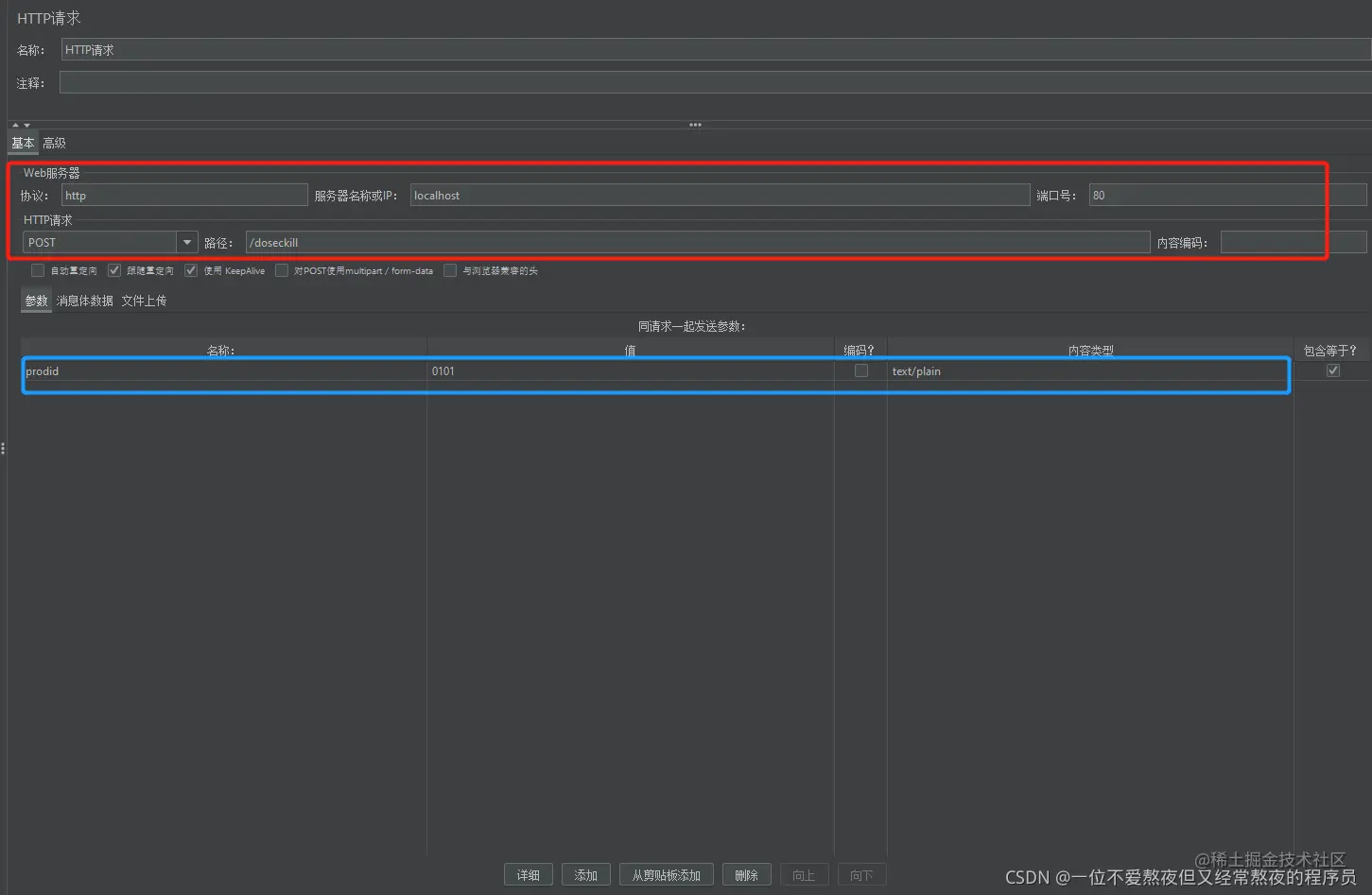Viewport: 1372px width, 895px height.
Task: Add a parameter with the 添加 button
Action: (586, 875)
